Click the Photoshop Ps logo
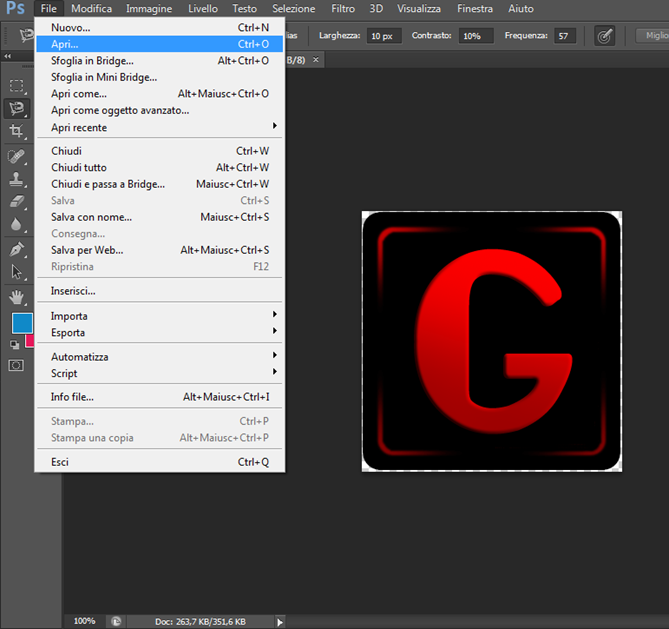This screenshot has height=629, width=669. pos(15,8)
